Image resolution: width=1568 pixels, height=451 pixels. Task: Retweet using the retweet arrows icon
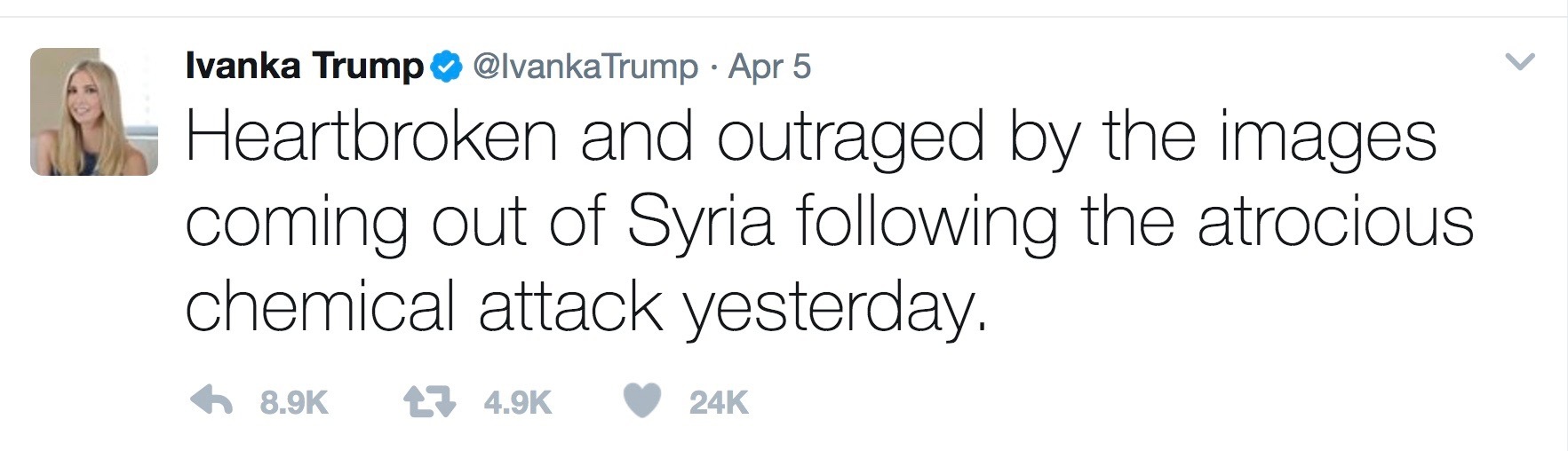coord(429,402)
